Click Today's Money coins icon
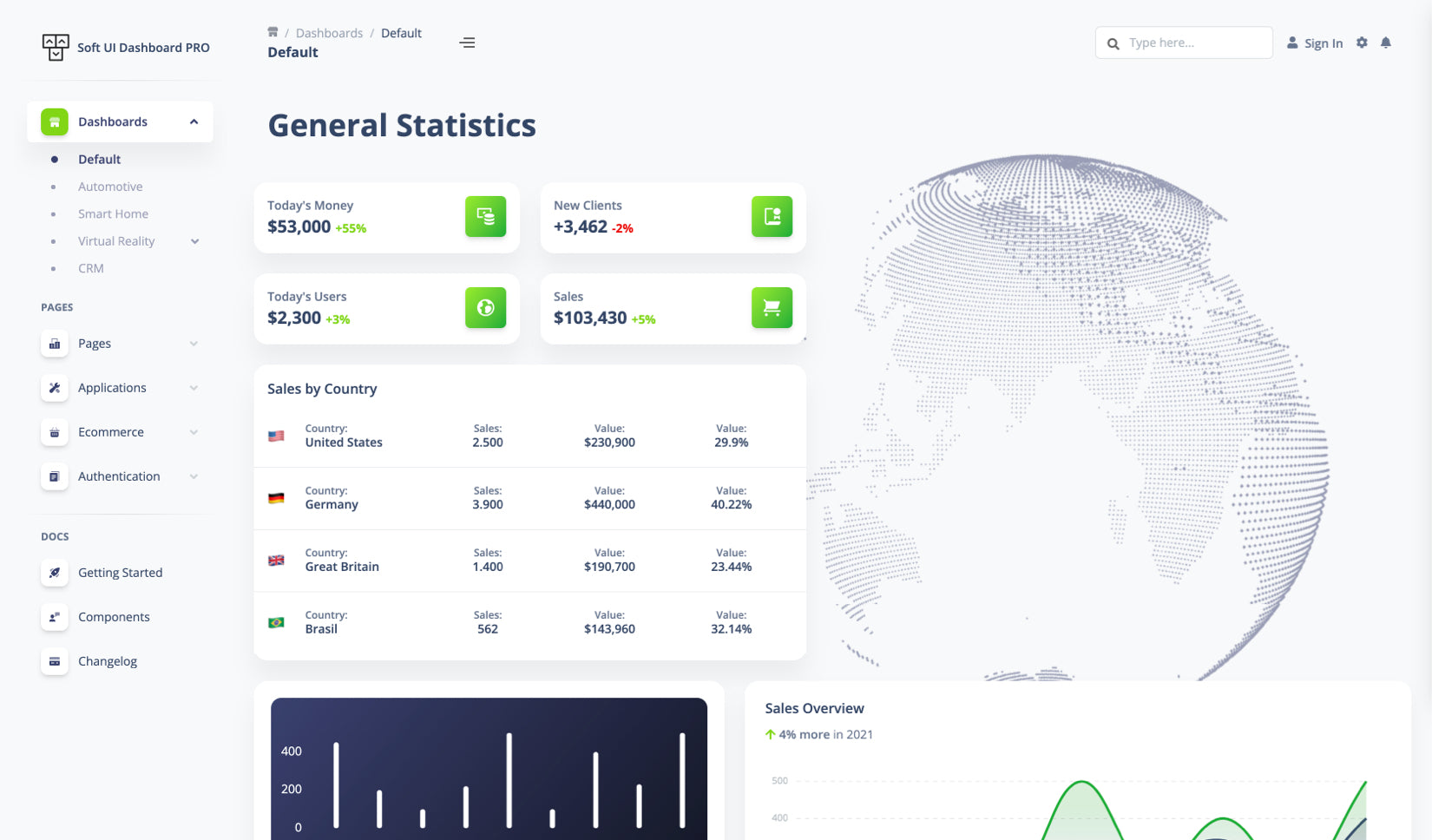Image resolution: width=1432 pixels, height=840 pixels. pyautogui.click(x=486, y=217)
